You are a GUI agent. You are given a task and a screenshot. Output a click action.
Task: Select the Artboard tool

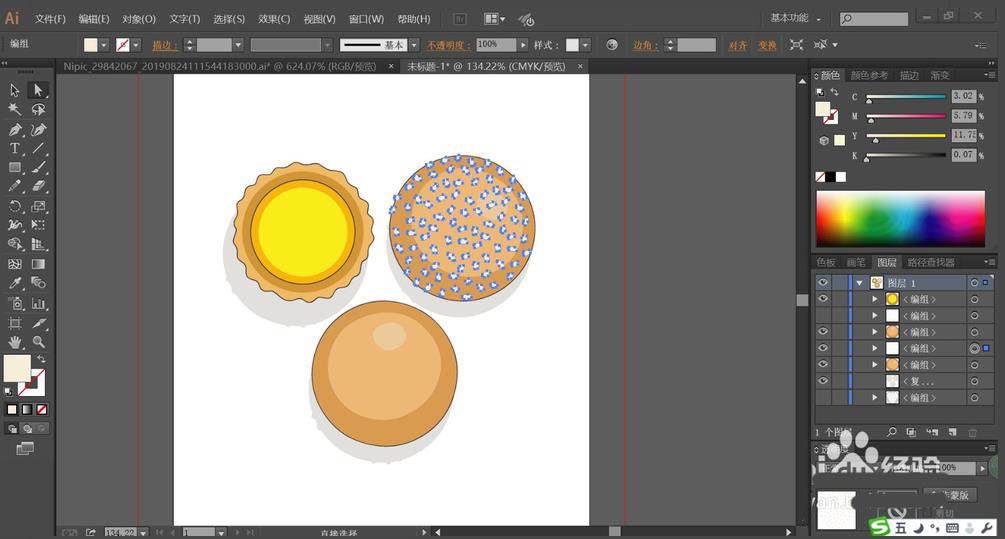click(x=15, y=323)
